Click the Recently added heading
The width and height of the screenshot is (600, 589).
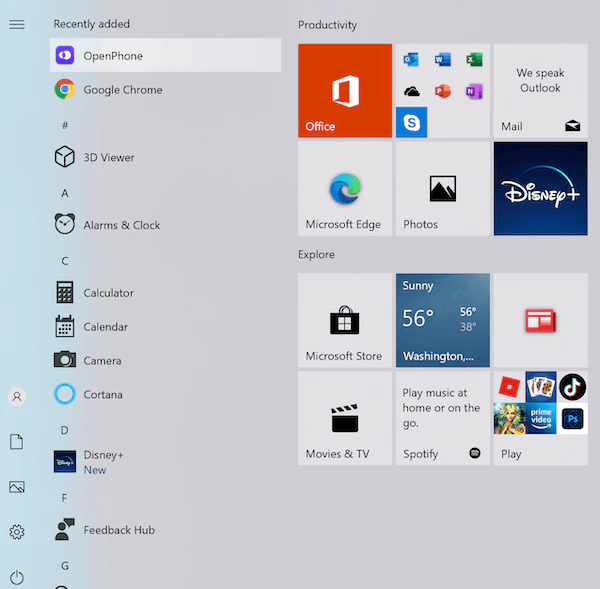pyautogui.click(x=92, y=24)
